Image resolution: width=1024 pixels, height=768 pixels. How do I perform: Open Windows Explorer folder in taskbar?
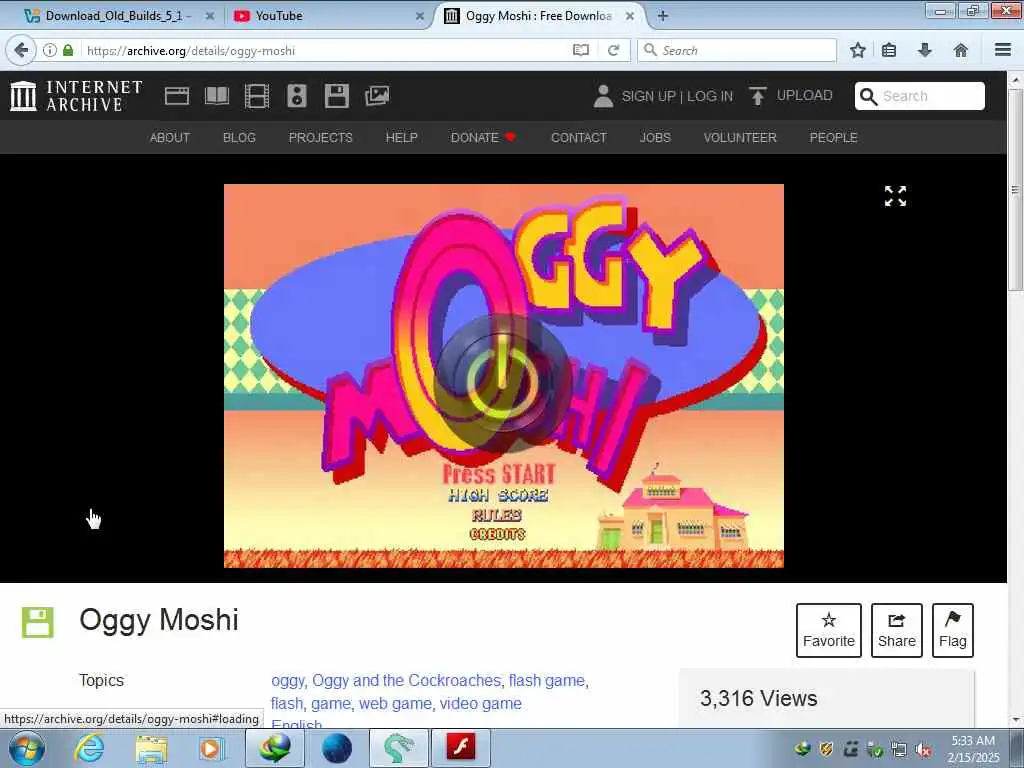click(152, 748)
